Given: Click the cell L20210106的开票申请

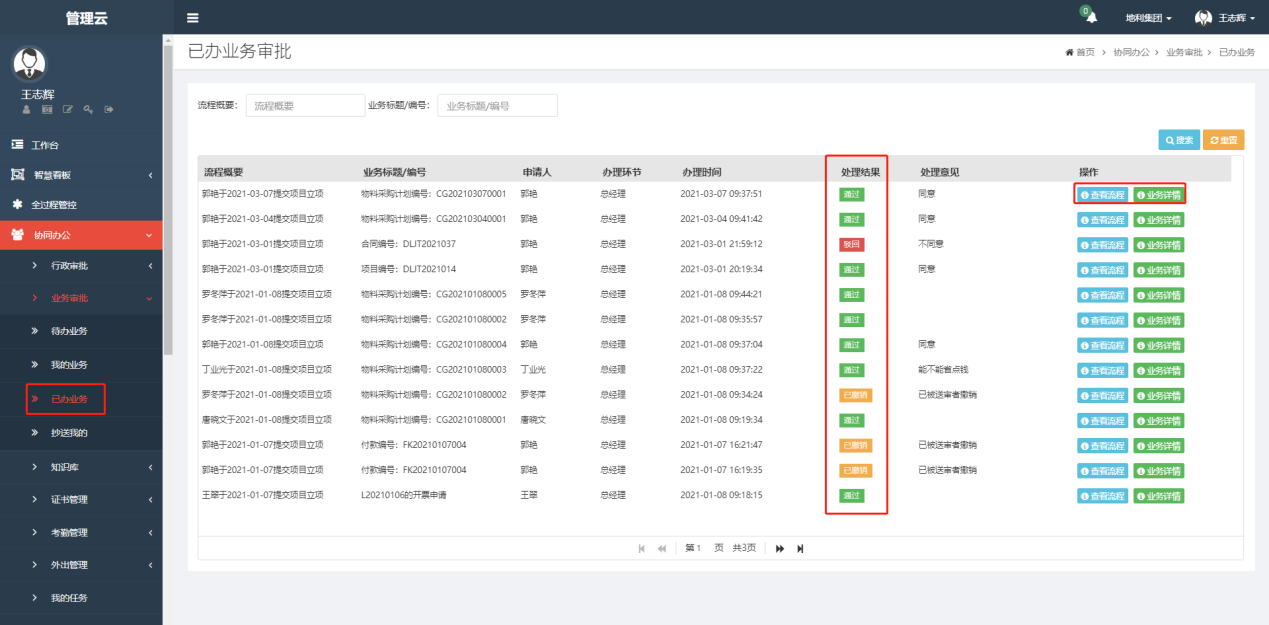Looking at the screenshot, I should click(404, 495).
